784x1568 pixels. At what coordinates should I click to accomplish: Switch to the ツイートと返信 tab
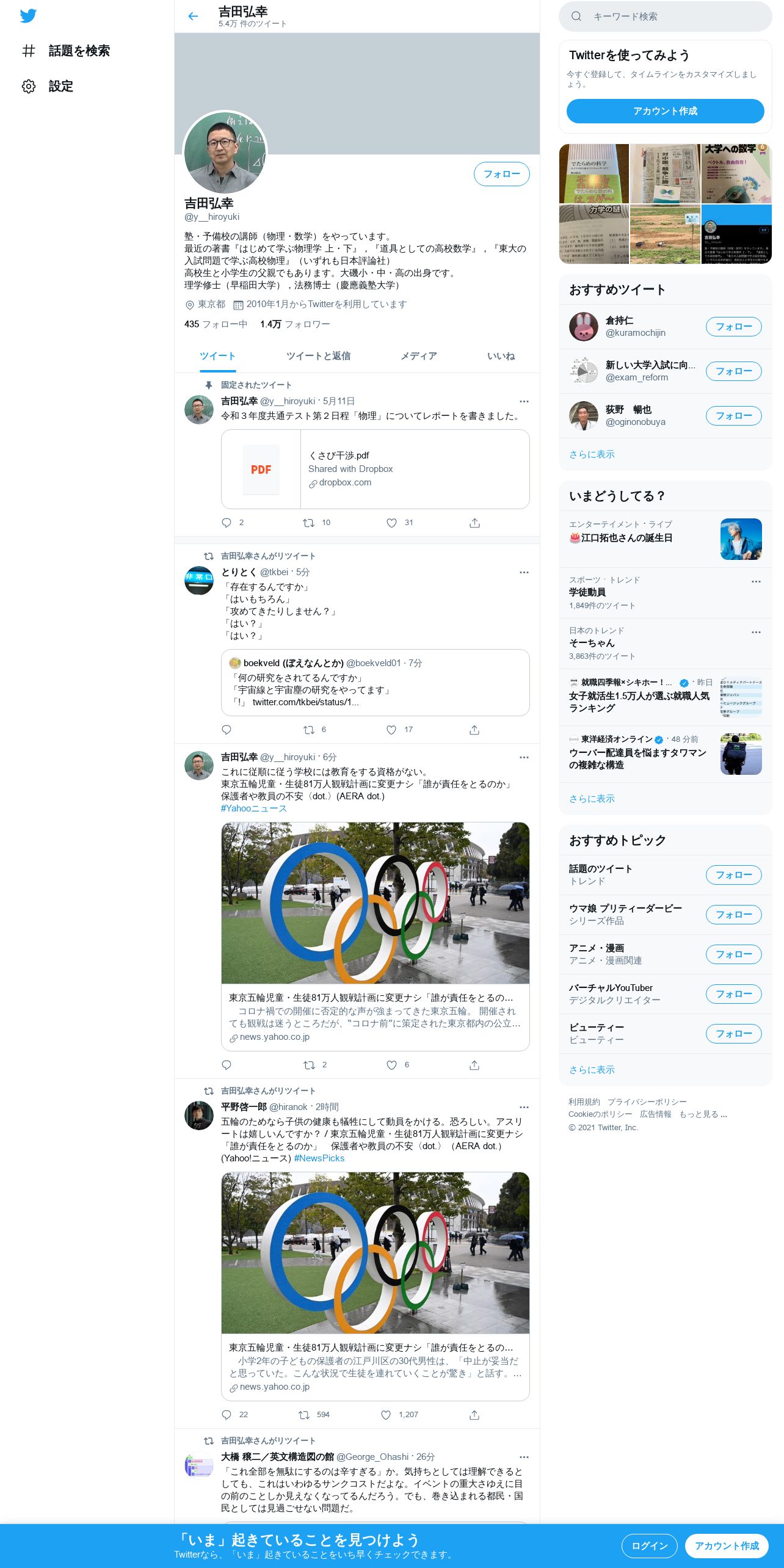[318, 356]
